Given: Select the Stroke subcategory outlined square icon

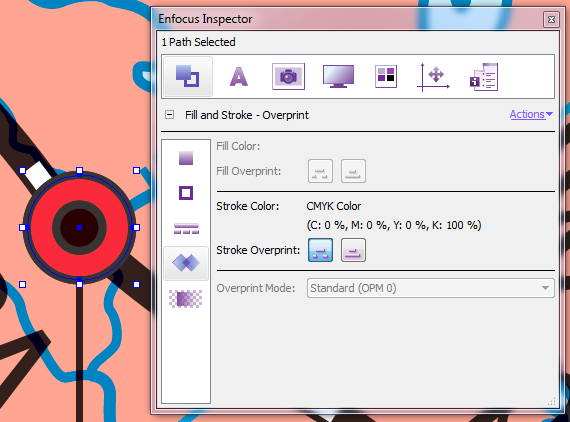Looking at the screenshot, I should (x=186, y=193).
